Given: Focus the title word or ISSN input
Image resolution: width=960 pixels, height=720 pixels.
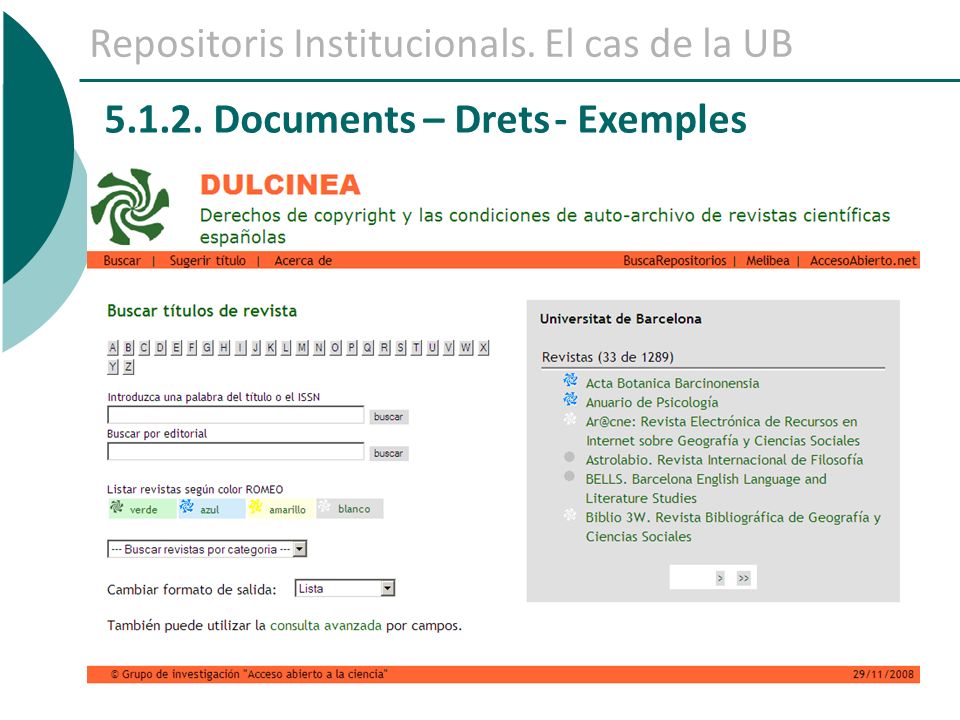Looking at the screenshot, I should 236,415.
